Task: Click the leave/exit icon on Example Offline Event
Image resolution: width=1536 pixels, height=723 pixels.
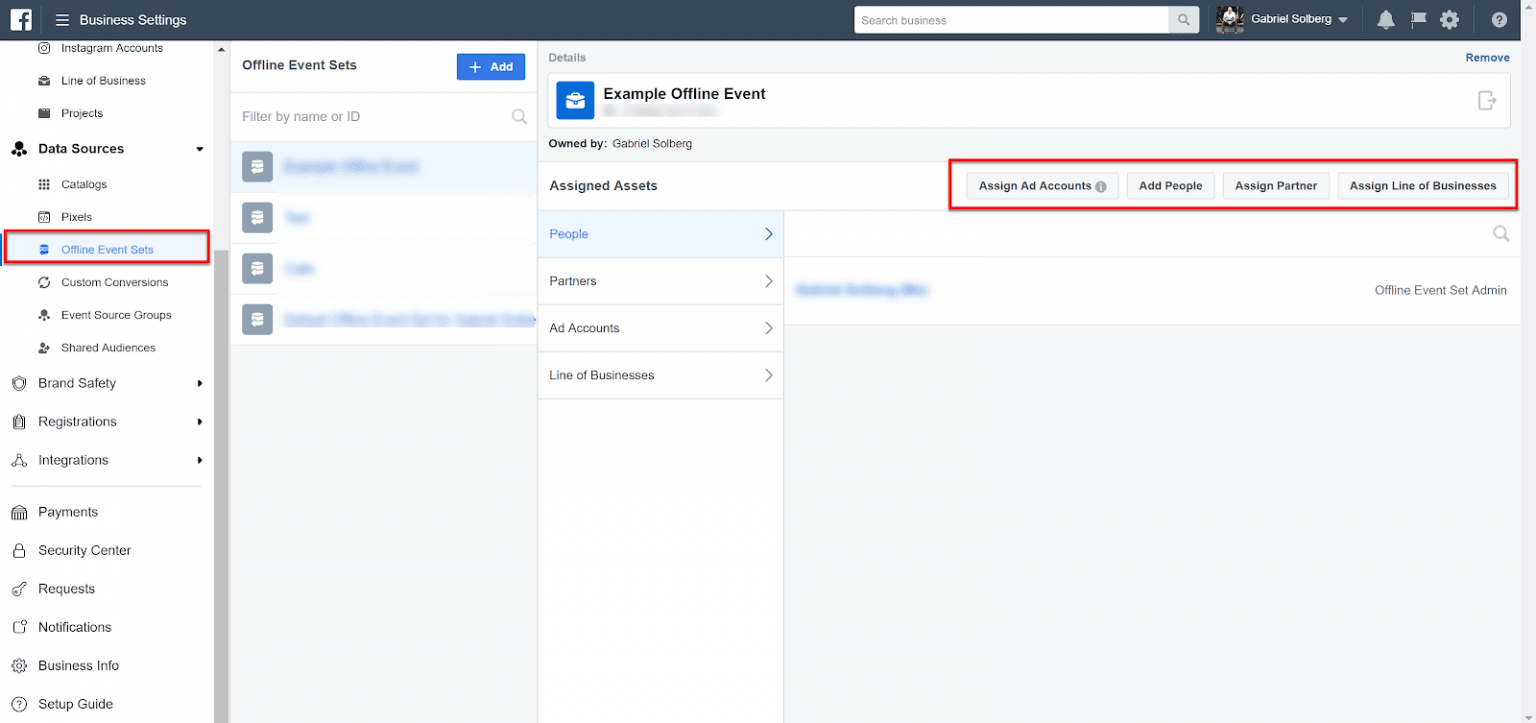Action: tap(1487, 100)
